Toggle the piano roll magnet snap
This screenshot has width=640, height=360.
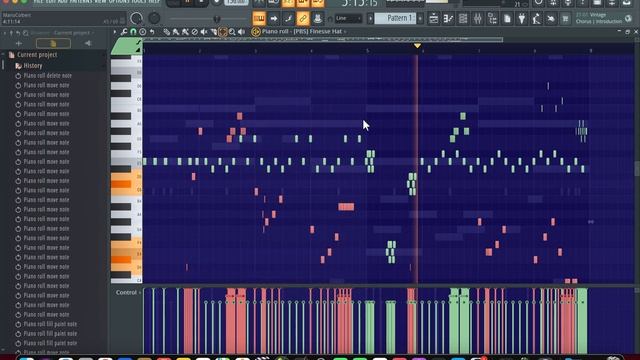[x=133, y=32]
